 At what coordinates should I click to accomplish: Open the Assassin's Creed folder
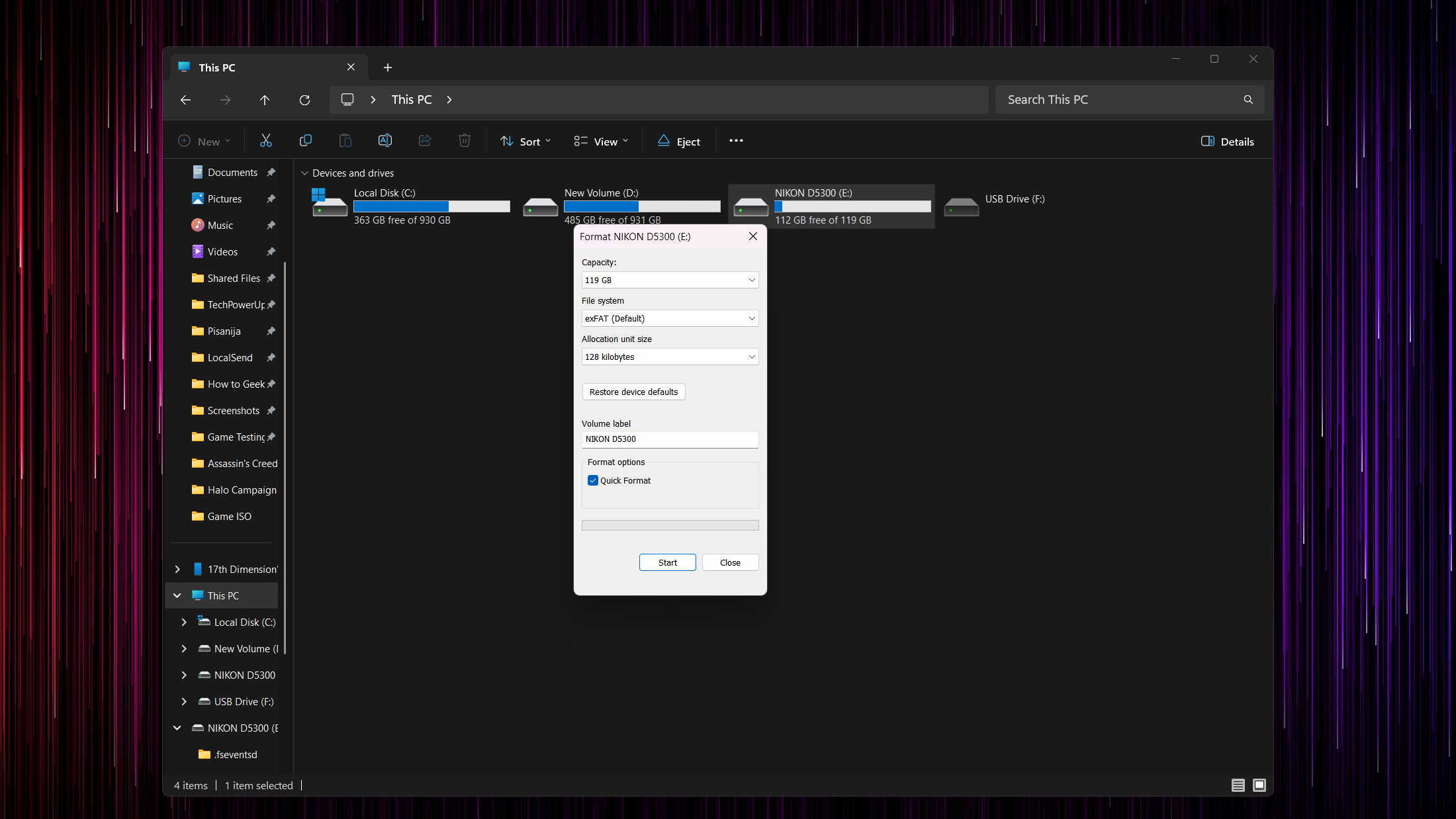235,464
